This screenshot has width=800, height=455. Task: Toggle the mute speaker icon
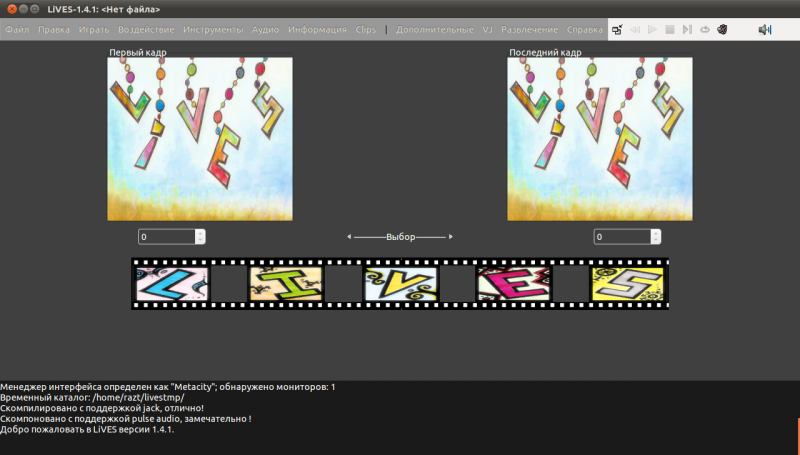point(764,30)
